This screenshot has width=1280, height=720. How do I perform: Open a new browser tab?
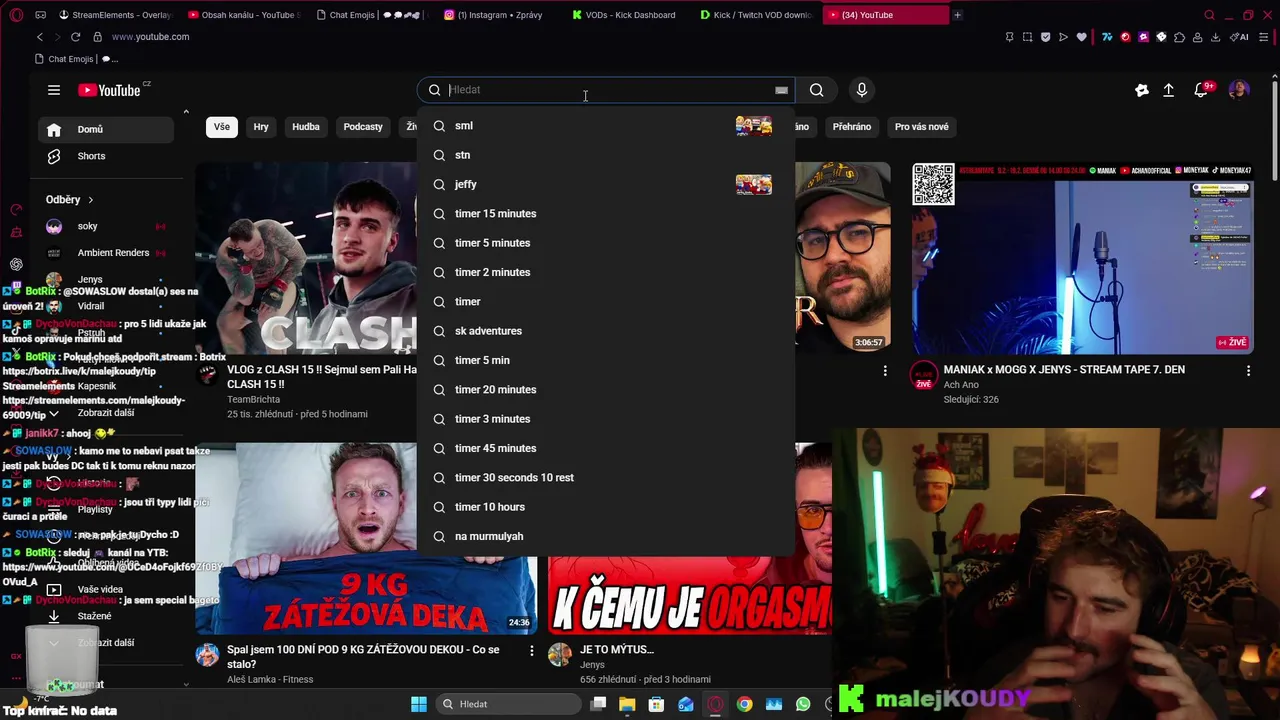[x=957, y=15]
